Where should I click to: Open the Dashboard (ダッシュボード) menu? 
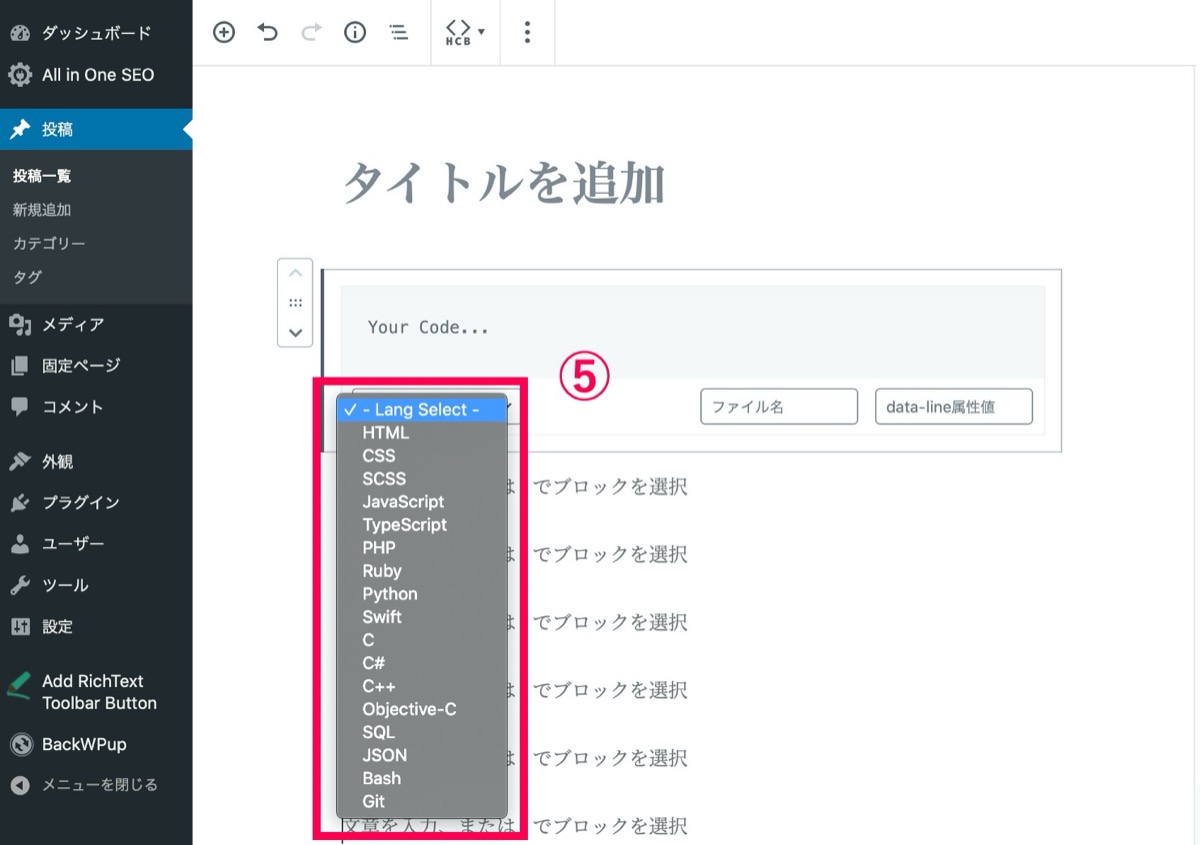point(96,33)
